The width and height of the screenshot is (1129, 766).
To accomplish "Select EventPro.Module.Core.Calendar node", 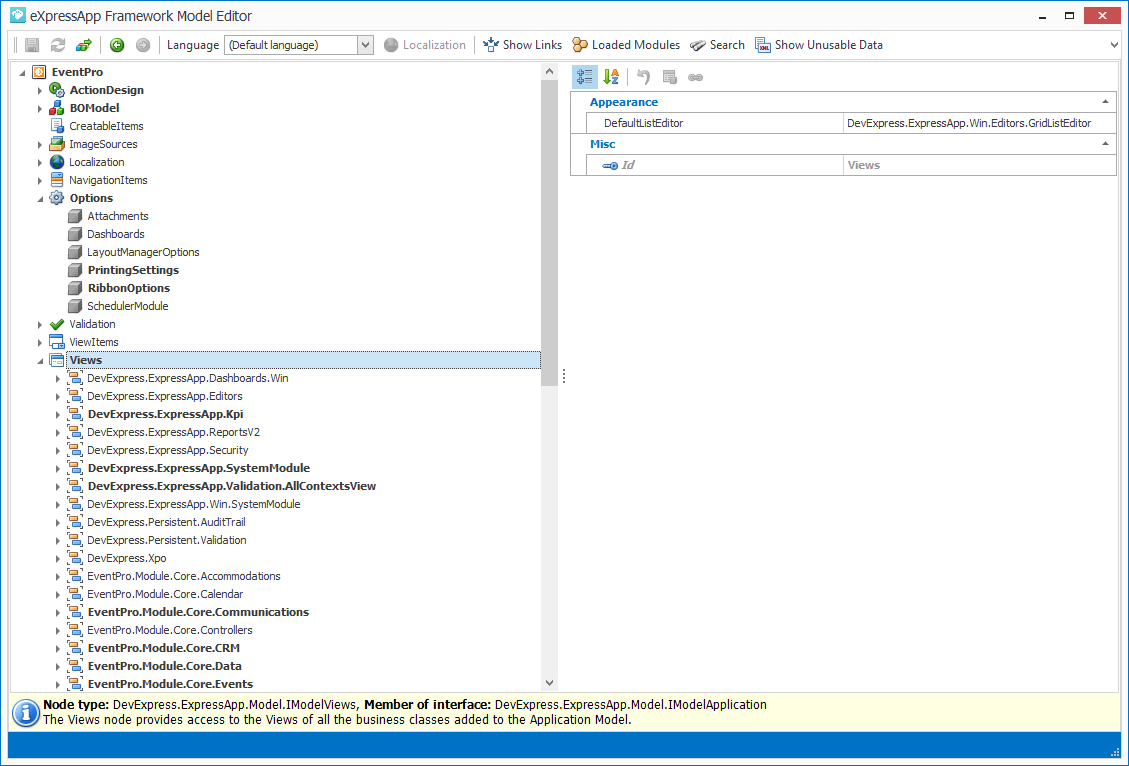I will coord(165,594).
